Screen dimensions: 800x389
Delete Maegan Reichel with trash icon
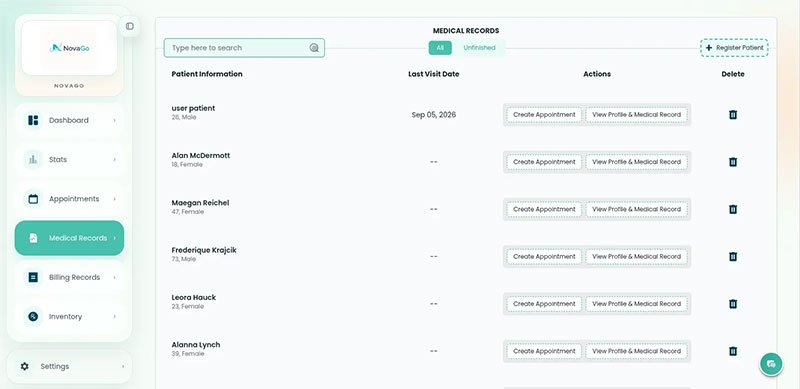(733, 209)
